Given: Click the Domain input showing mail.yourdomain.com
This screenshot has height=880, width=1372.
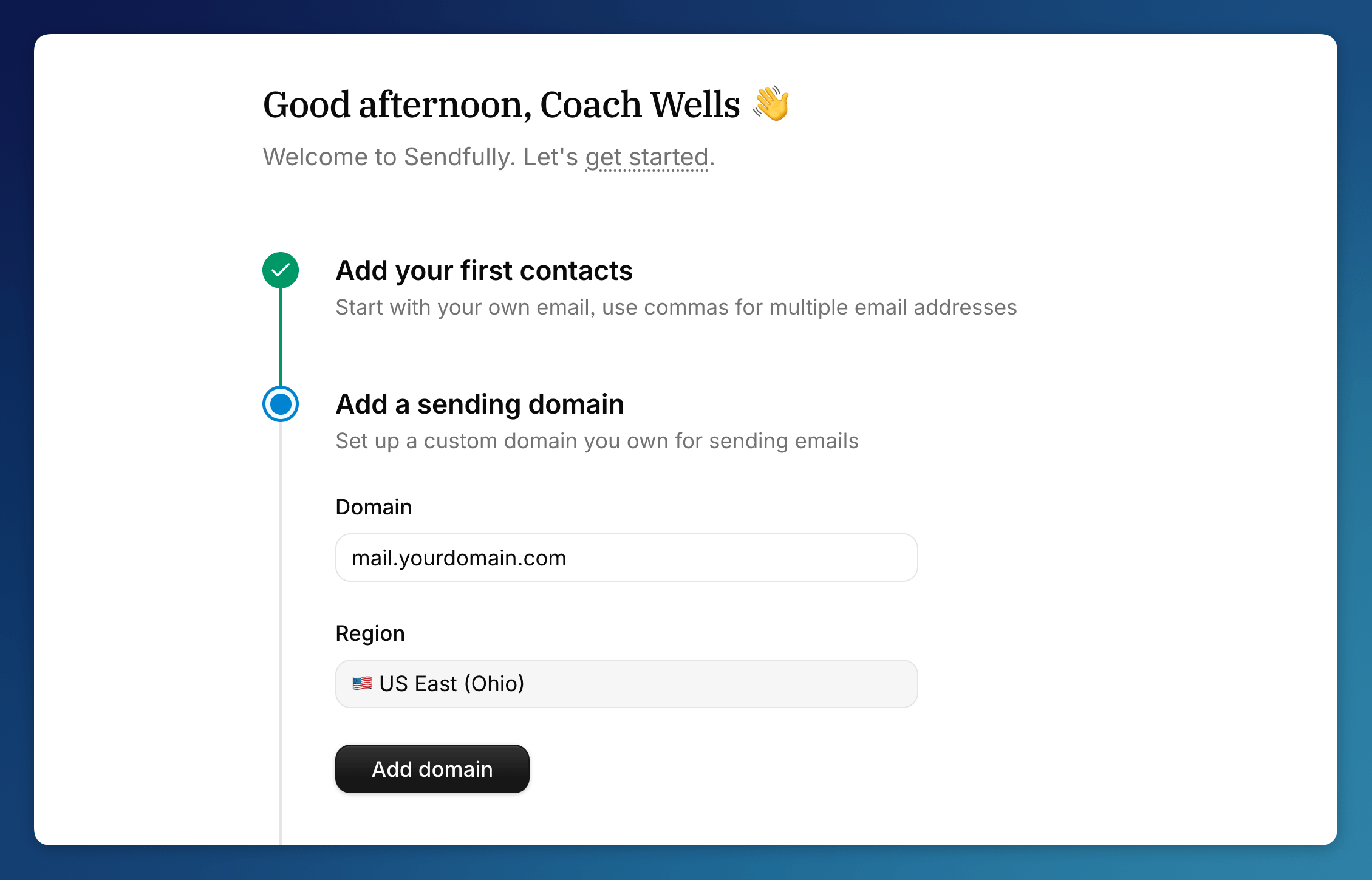Looking at the screenshot, I should [627, 557].
